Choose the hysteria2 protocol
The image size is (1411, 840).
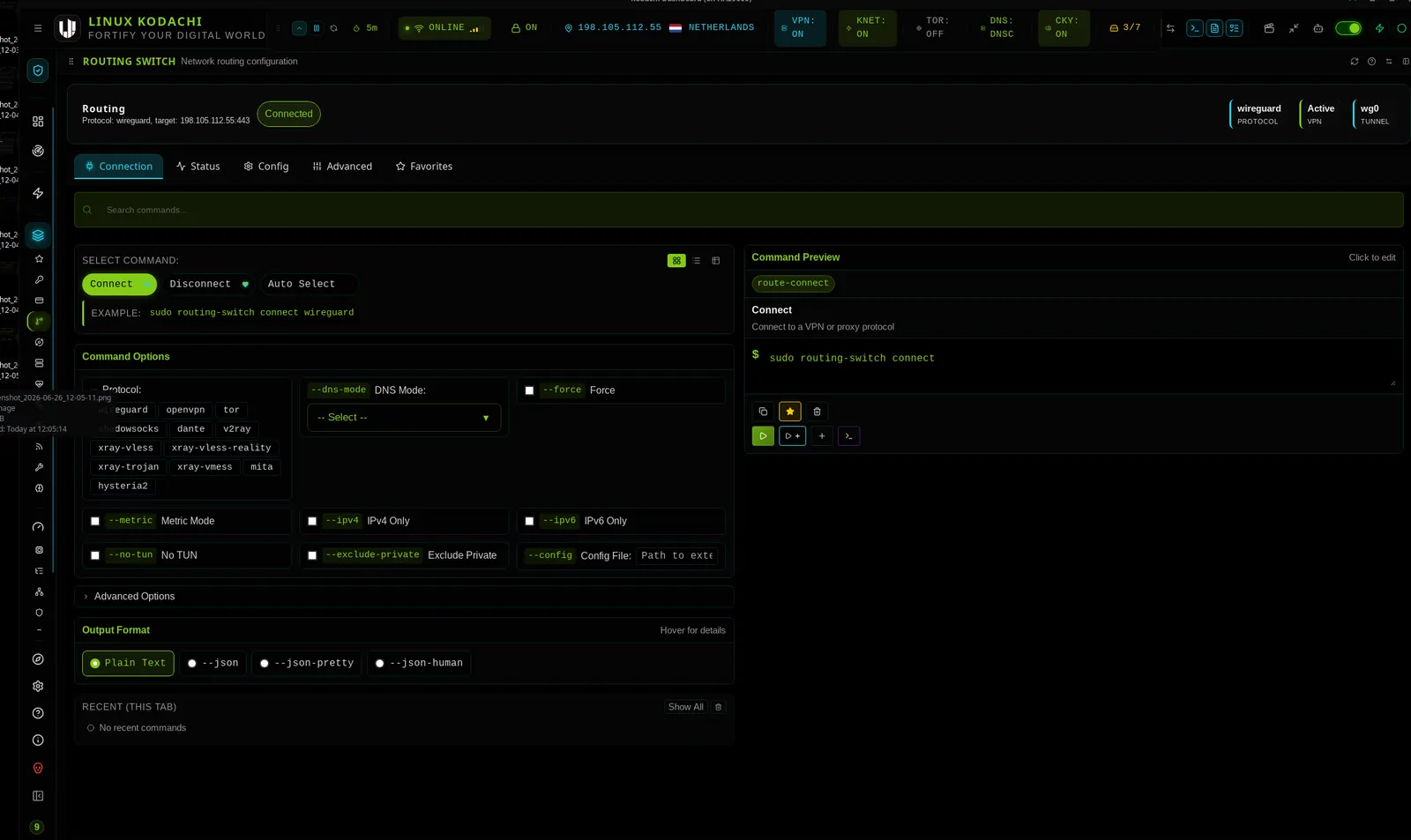tap(123, 487)
